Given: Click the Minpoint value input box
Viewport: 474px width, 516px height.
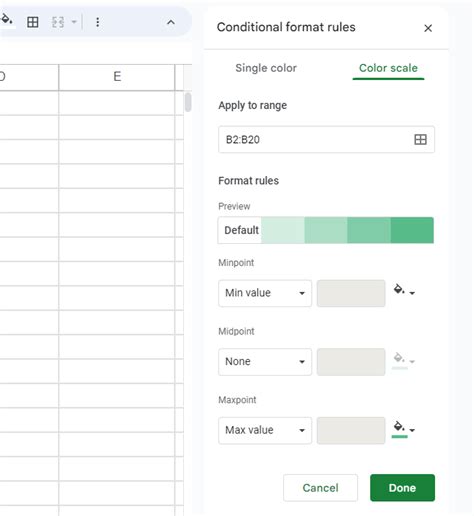Looking at the screenshot, I should (x=351, y=293).
